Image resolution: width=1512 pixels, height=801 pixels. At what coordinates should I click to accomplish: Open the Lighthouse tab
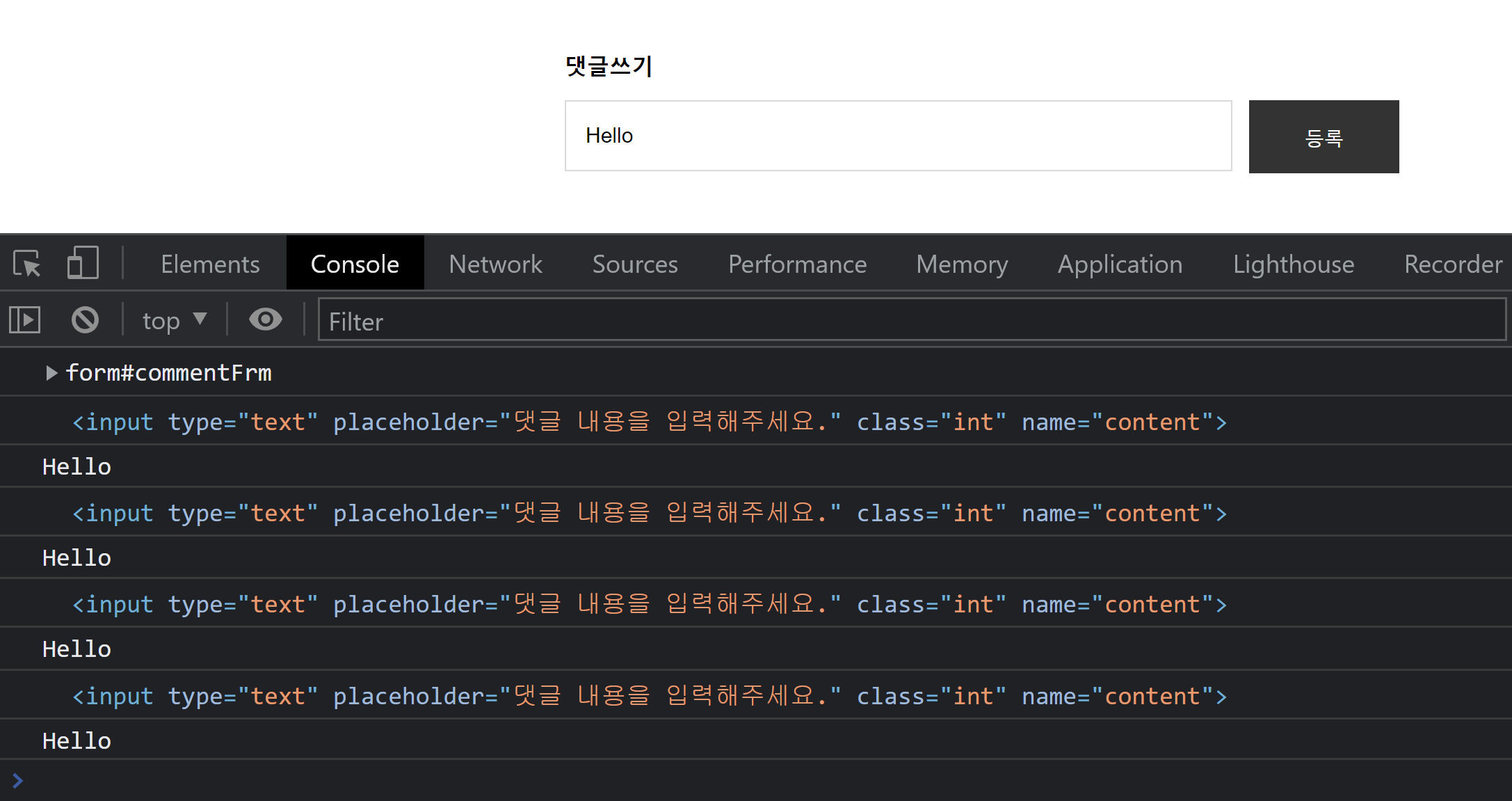pyautogui.click(x=1293, y=264)
